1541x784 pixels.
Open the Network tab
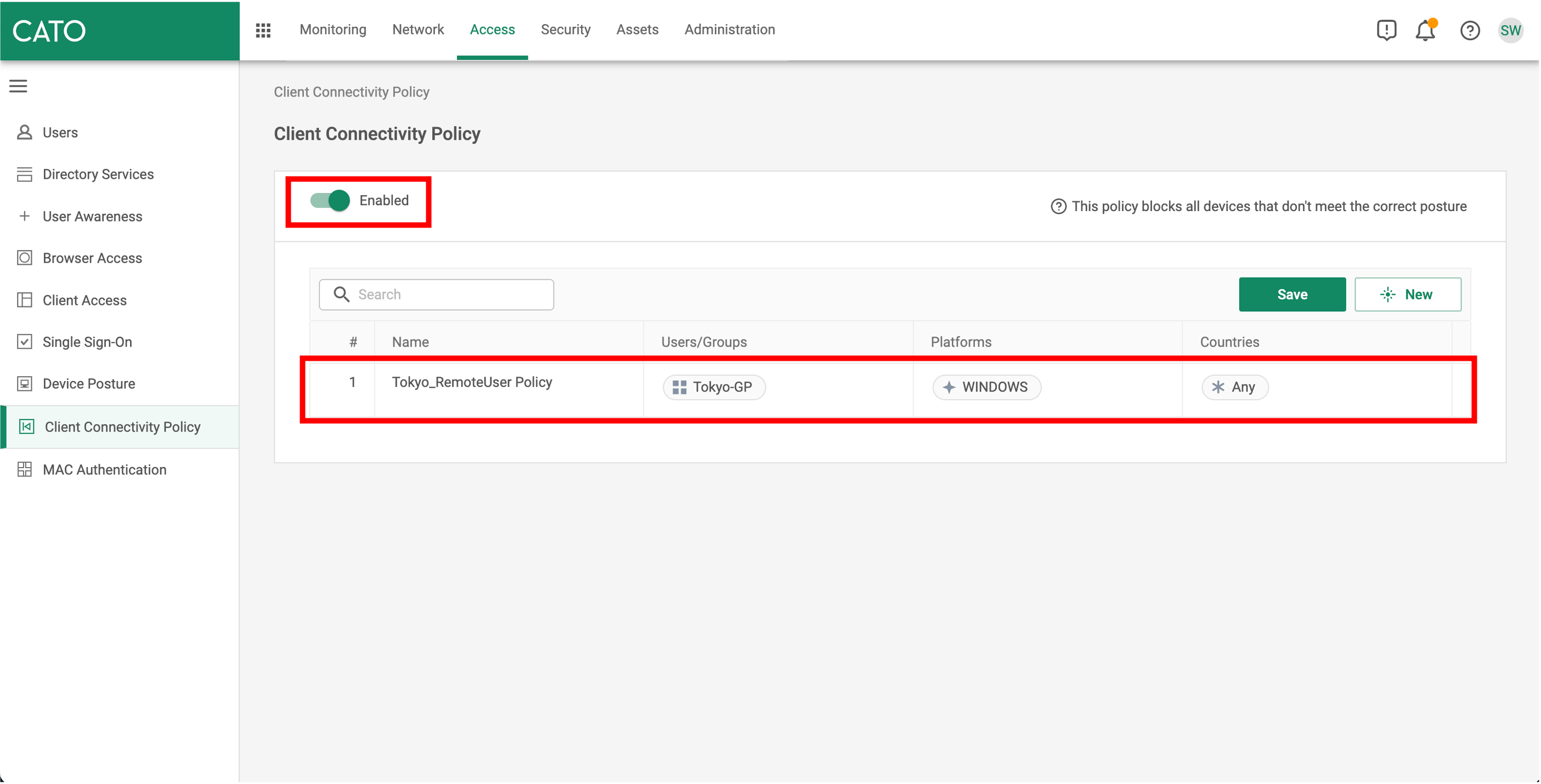(417, 29)
